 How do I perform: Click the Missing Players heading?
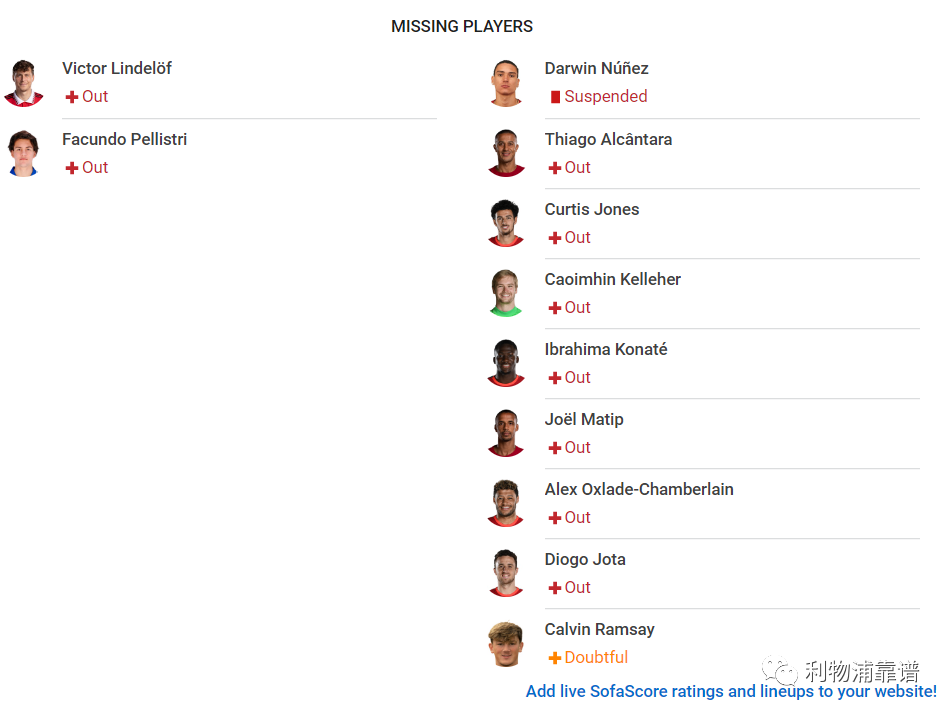(x=462, y=27)
